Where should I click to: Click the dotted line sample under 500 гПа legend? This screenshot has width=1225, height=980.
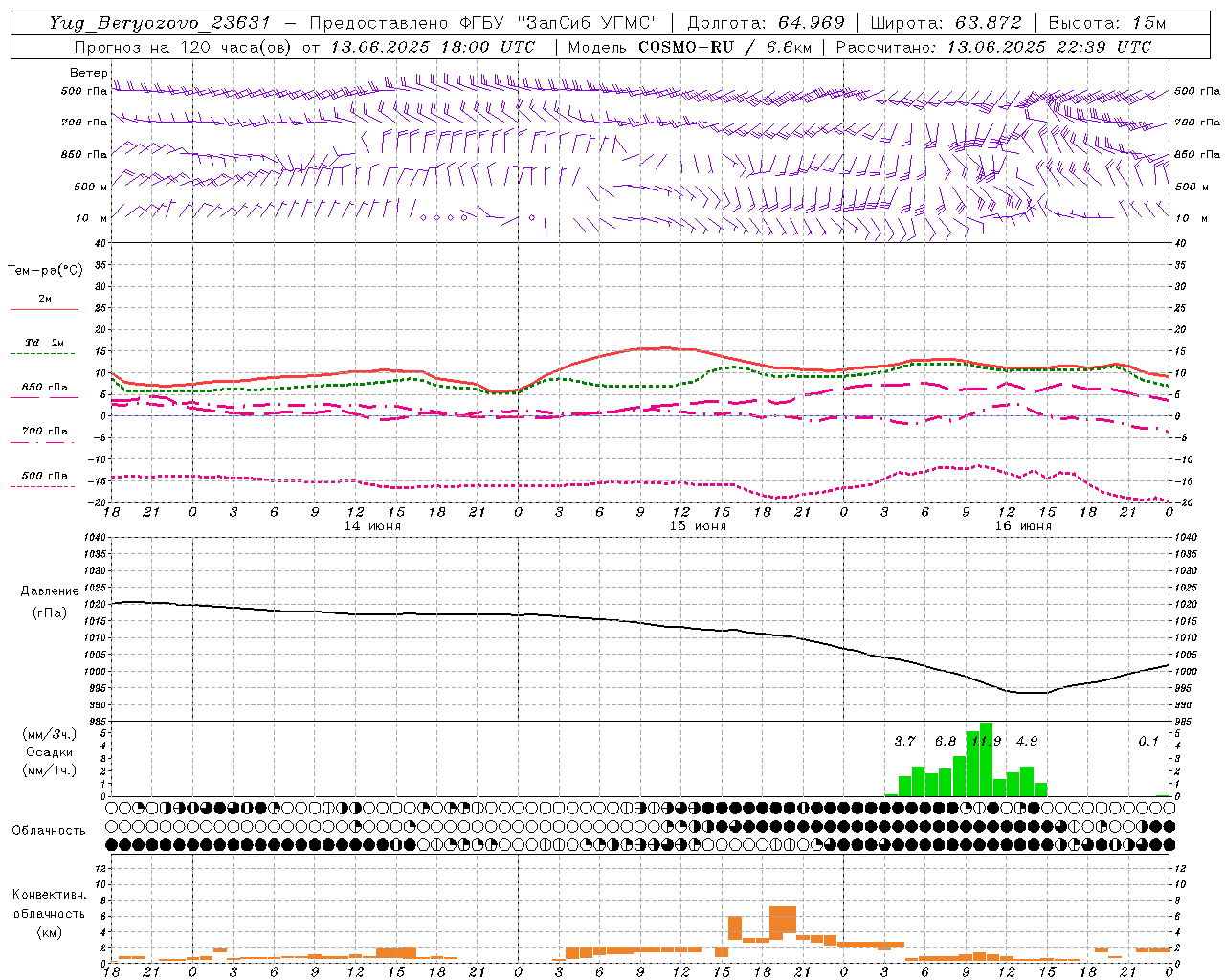[x=45, y=486]
